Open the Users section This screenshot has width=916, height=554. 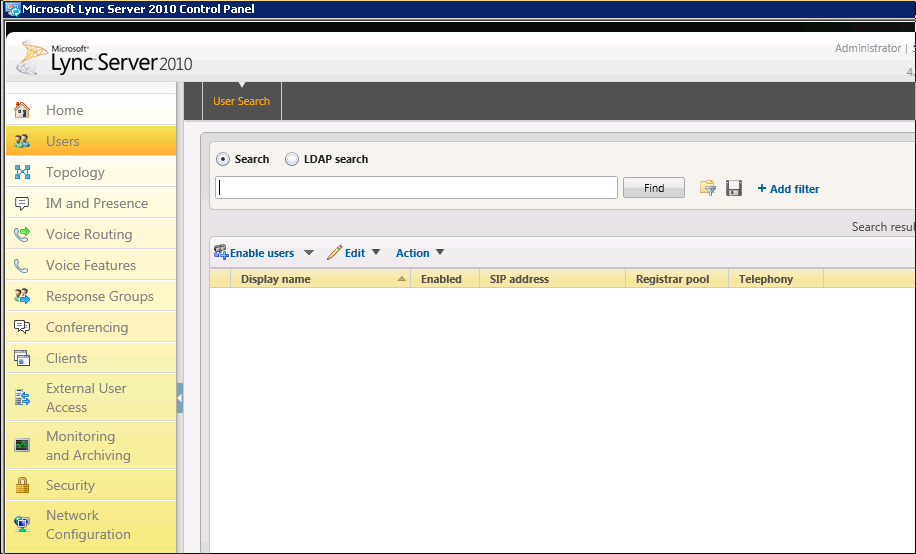tap(91, 141)
